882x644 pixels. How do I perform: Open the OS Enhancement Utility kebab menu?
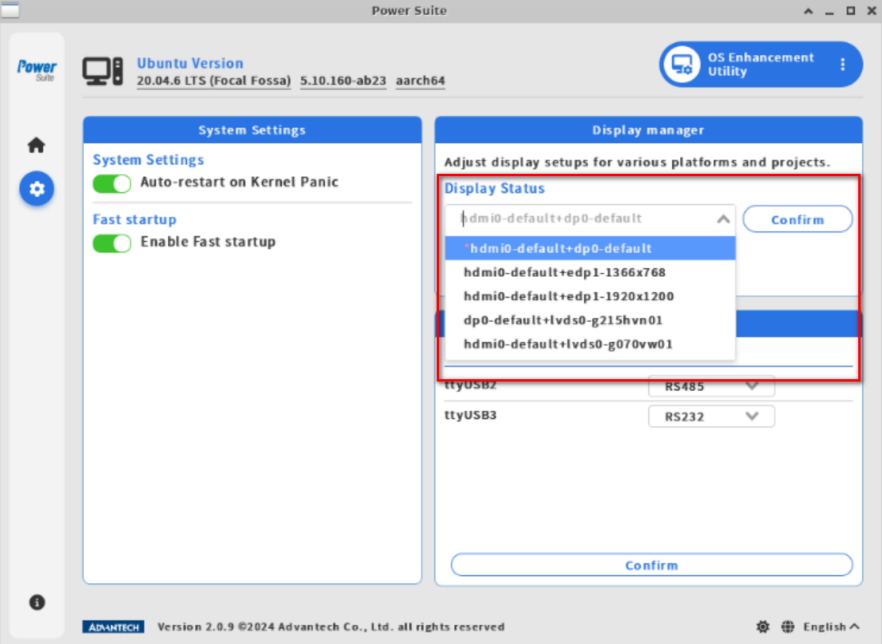tap(841, 64)
